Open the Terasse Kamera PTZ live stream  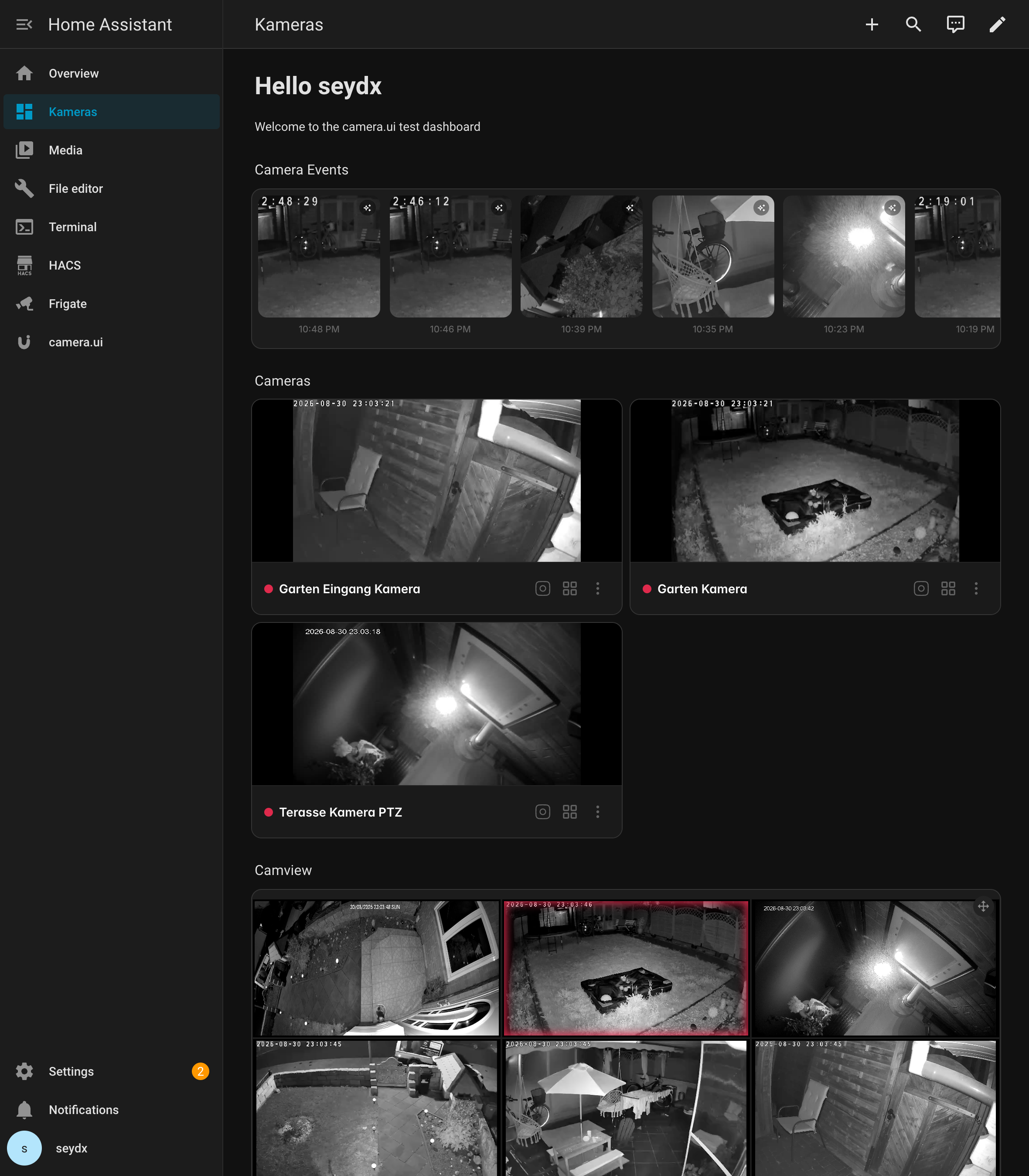436,704
